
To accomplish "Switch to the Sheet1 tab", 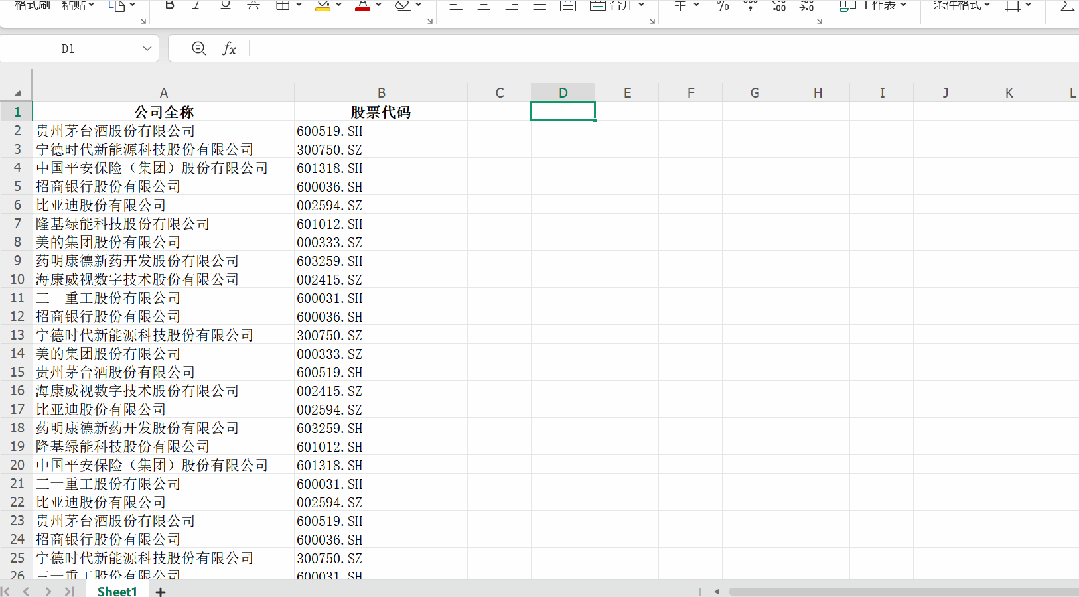I will [117, 591].
